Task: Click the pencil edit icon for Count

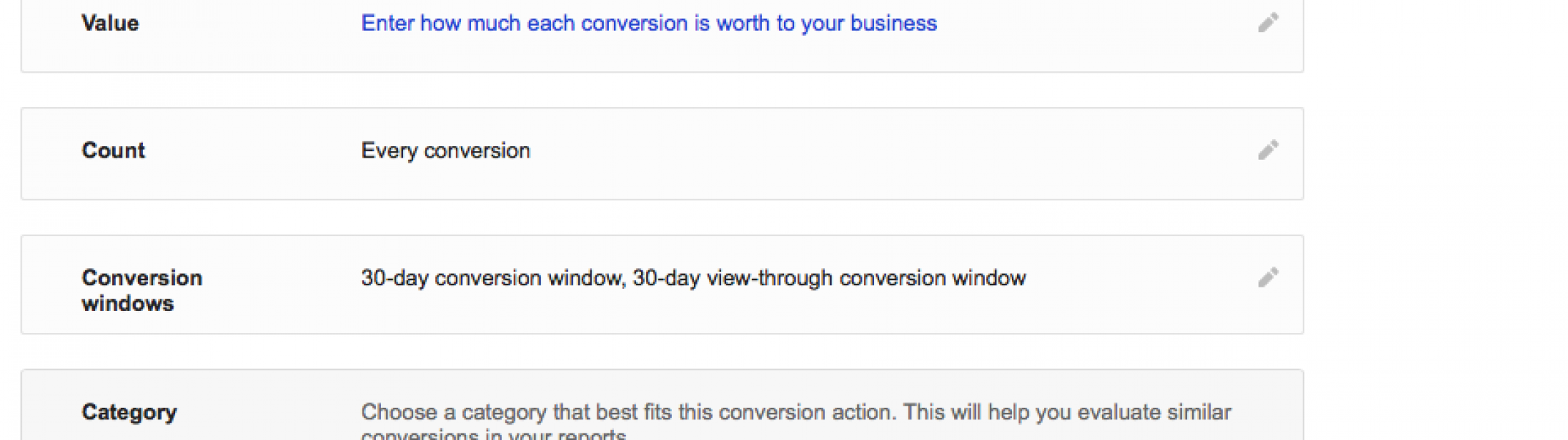Action: click(x=1268, y=150)
